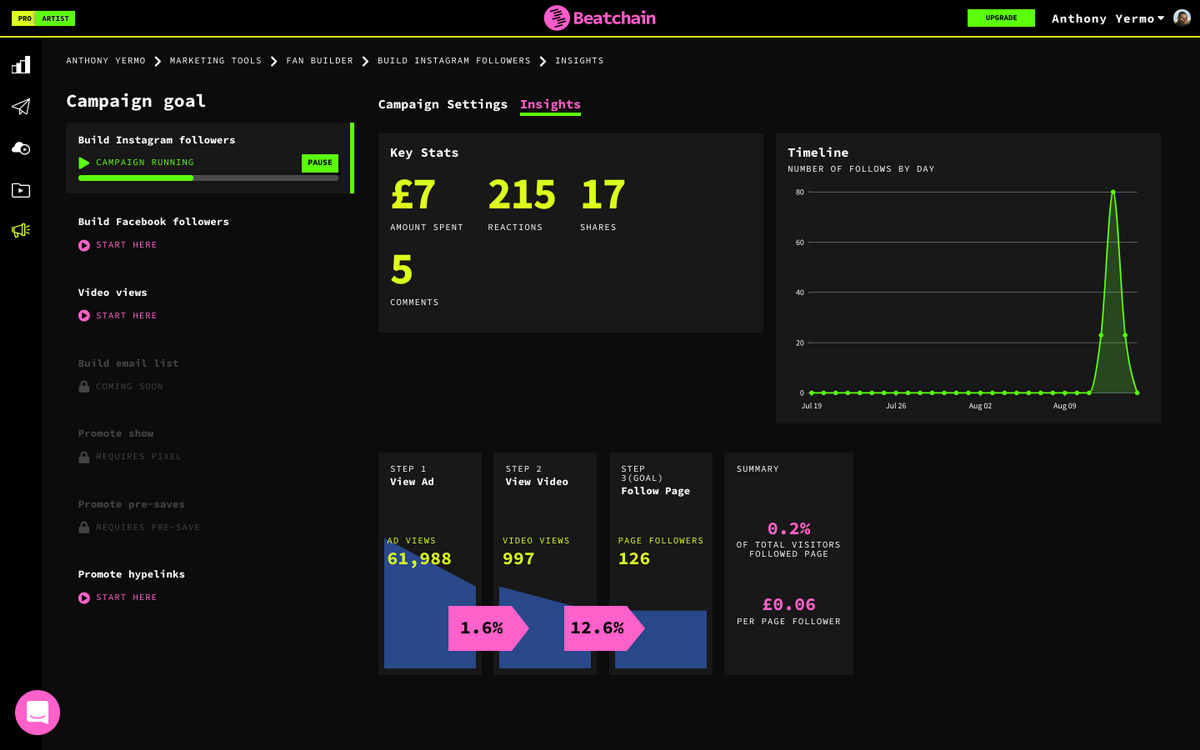Go to Anthony Yermo breadcrumb

(x=106, y=61)
